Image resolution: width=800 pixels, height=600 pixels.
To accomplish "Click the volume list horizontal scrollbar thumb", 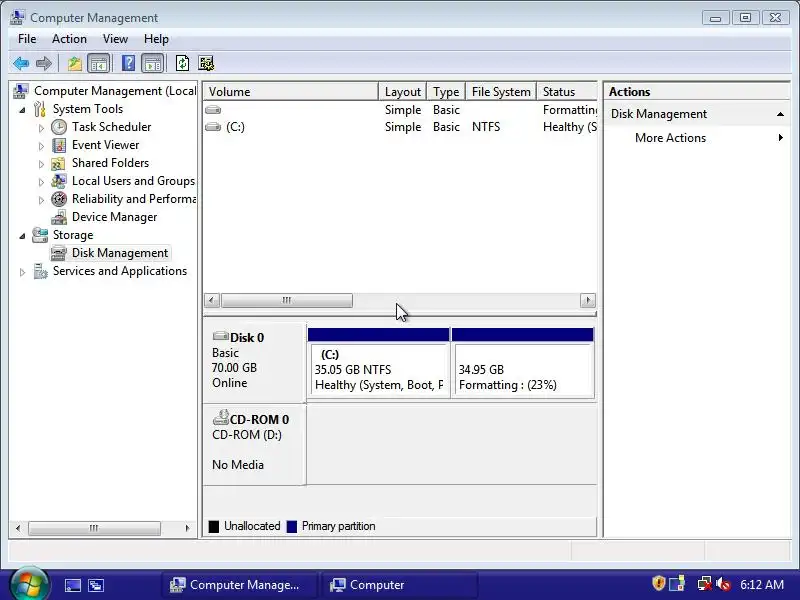I will [287, 301].
